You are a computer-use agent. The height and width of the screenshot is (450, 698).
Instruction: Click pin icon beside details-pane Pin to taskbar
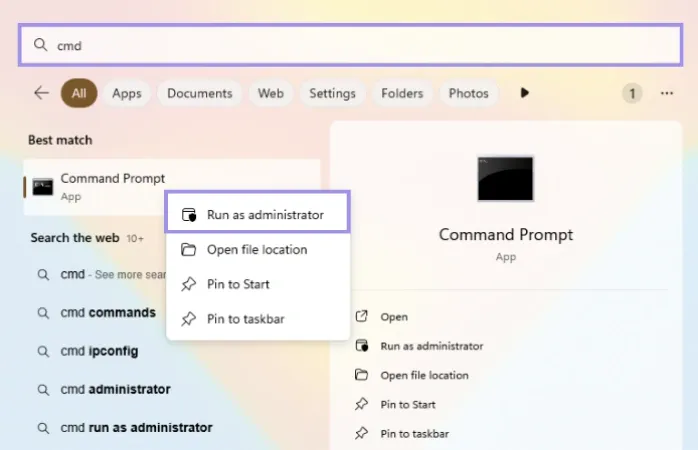(x=361, y=433)
